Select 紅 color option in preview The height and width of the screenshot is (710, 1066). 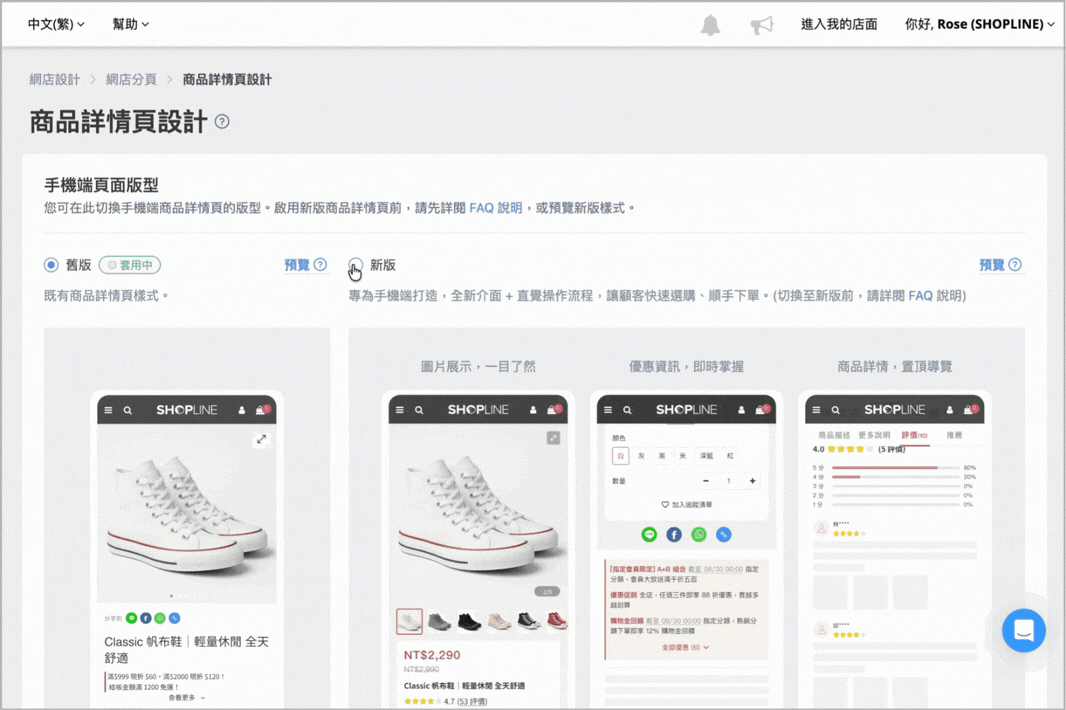click(730, 456)
